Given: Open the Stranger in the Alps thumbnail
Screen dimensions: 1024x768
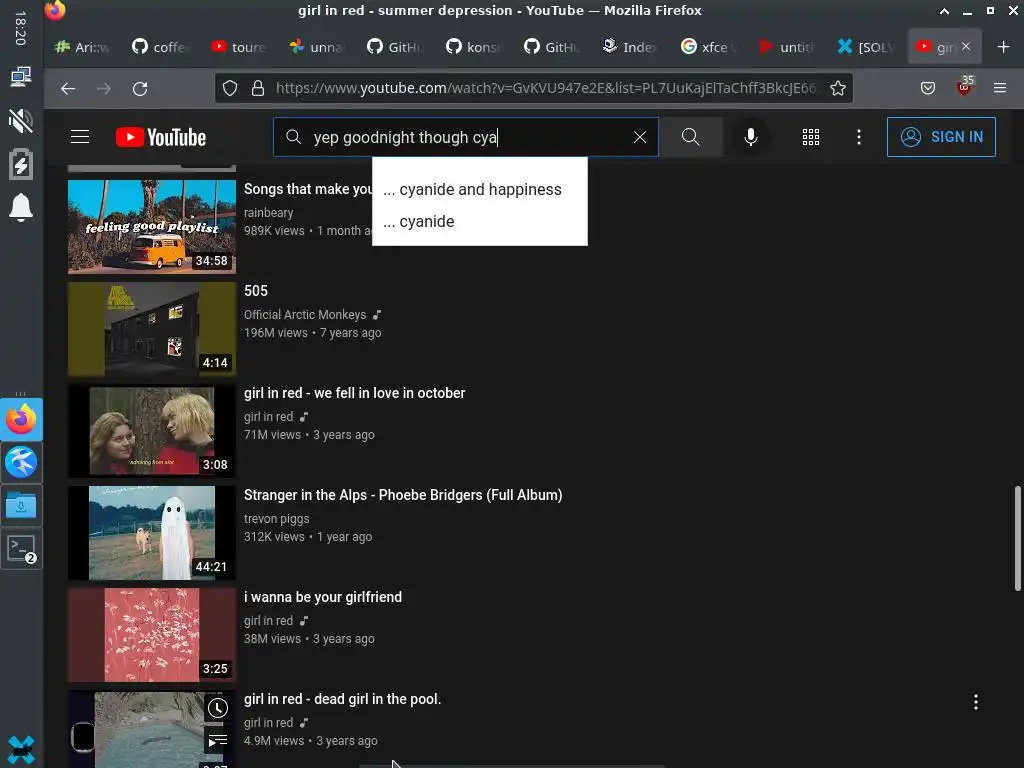Looking at the screenshot, I should tap(152, 532).
